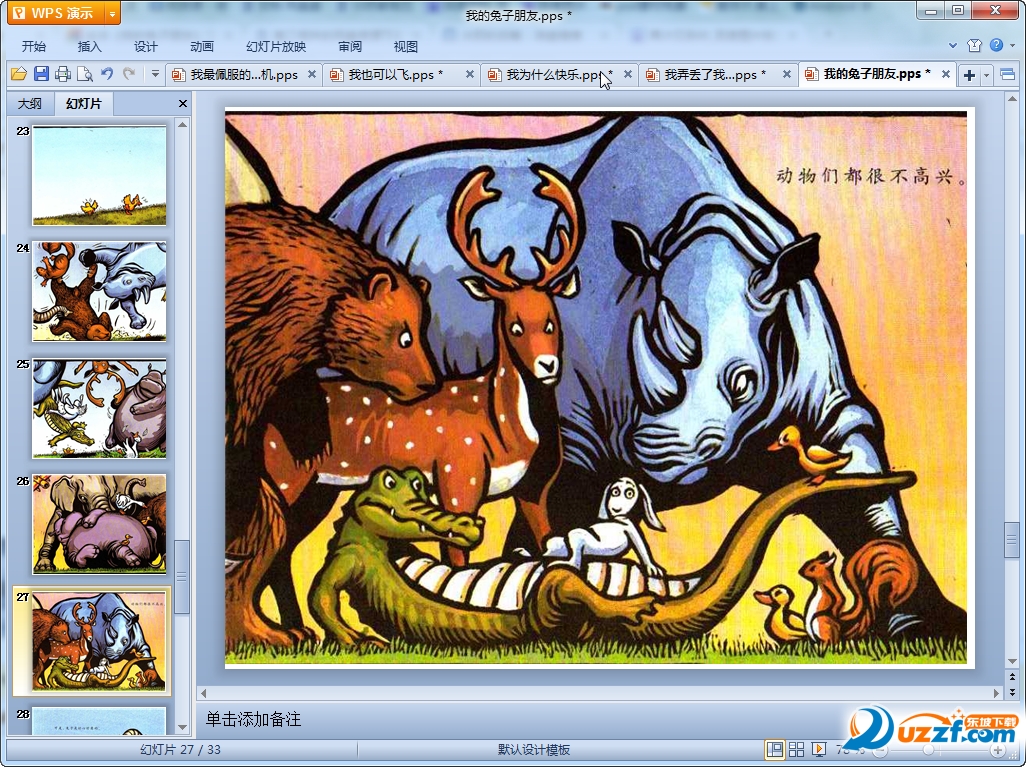Open WPS help question mark
Viewport: 1026px width, 767px height.
(x=996, y=45)
